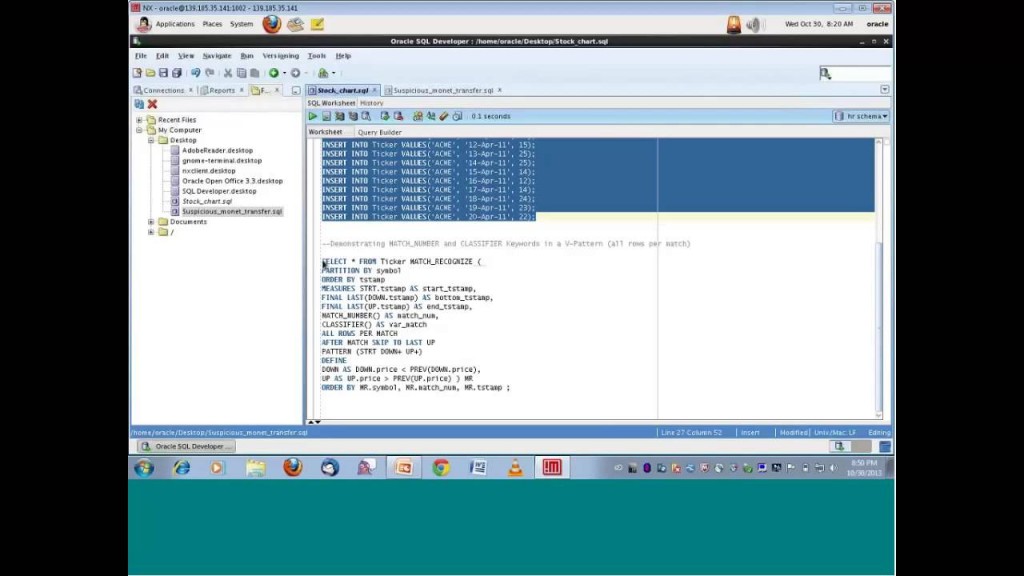Select the History tab

click(x=371, y=102)
